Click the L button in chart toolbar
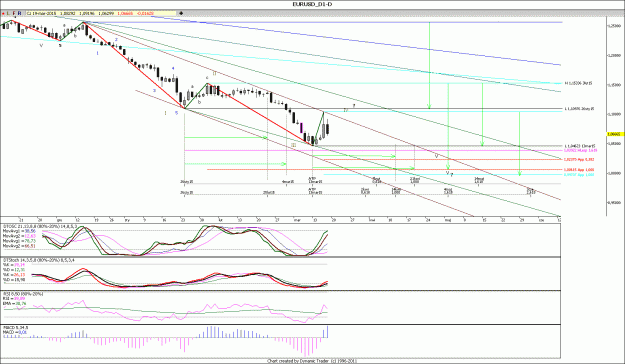This screenshot has width=625, height=364. tap(8, 13)
